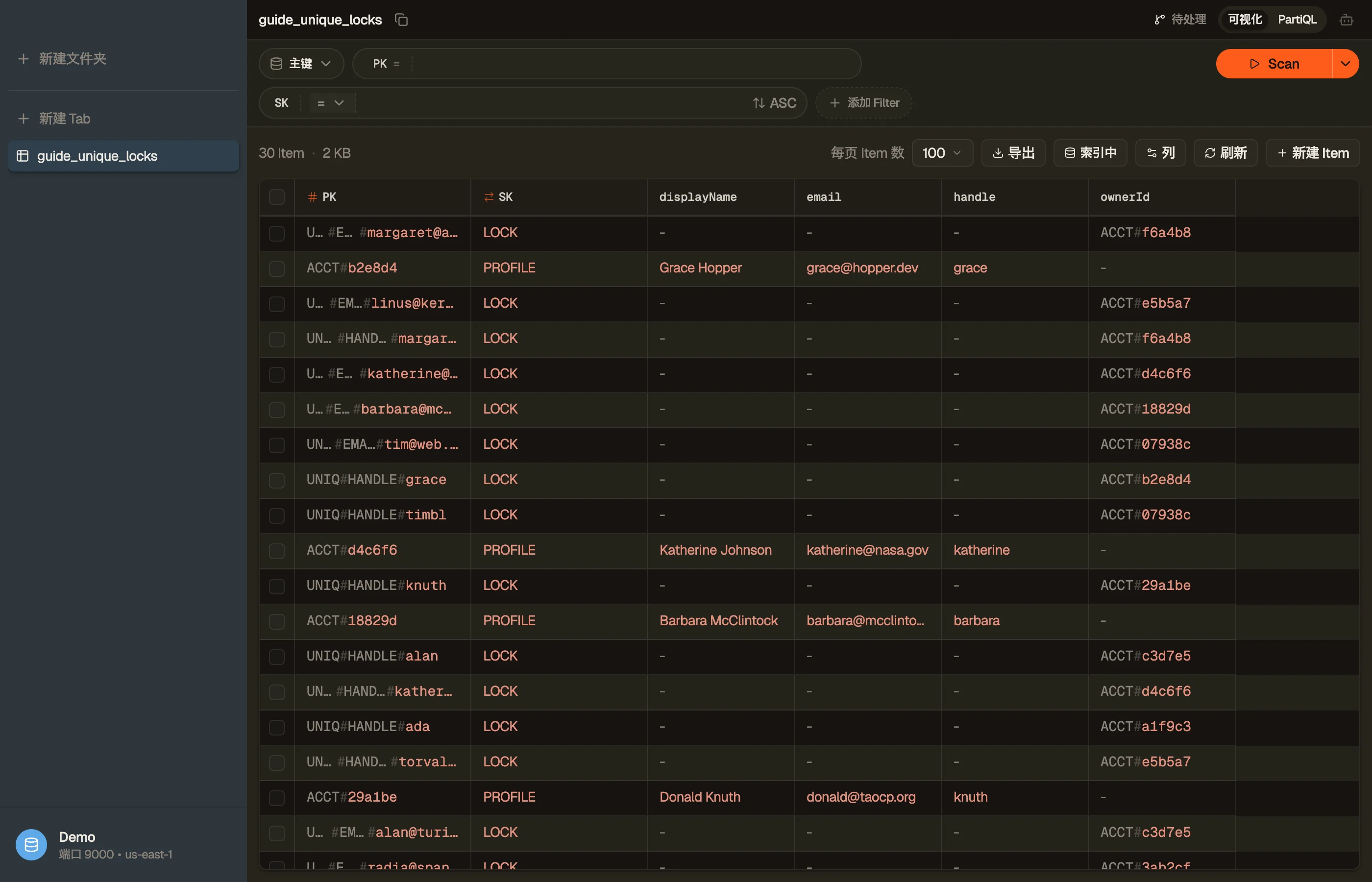Click 新建 Item button
The image size is (1372, 882).
pyautogui.click(x=1312, y=153)
